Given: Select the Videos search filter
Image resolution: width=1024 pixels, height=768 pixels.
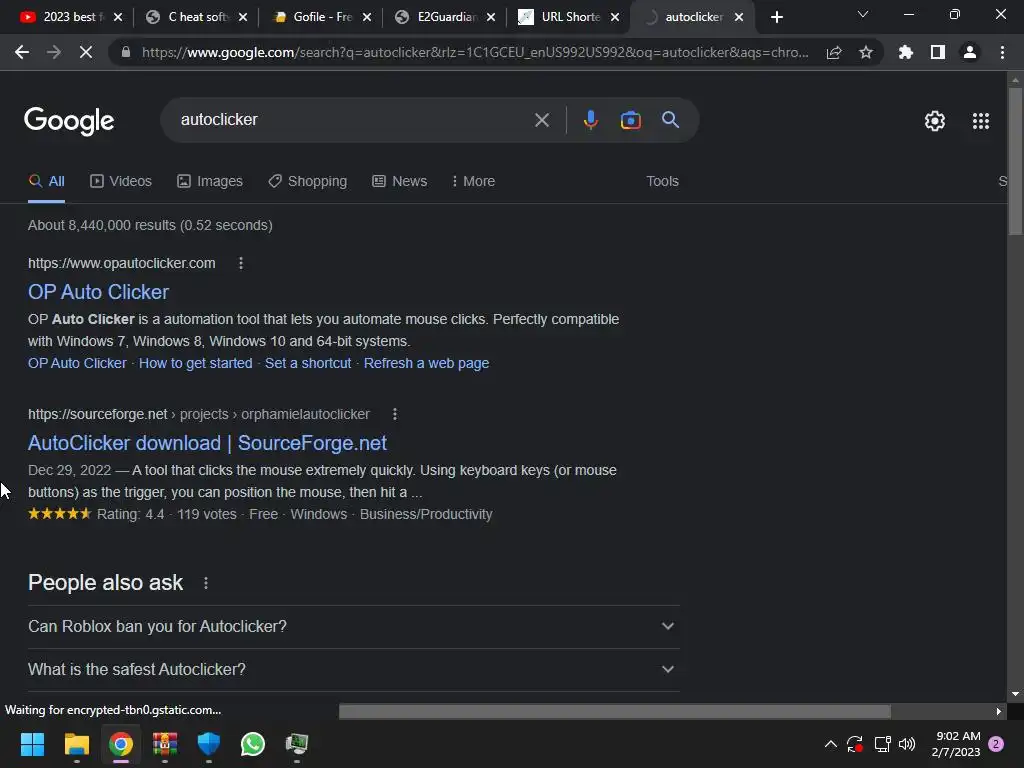Looking at the screenshot, I should coord(121,182).
